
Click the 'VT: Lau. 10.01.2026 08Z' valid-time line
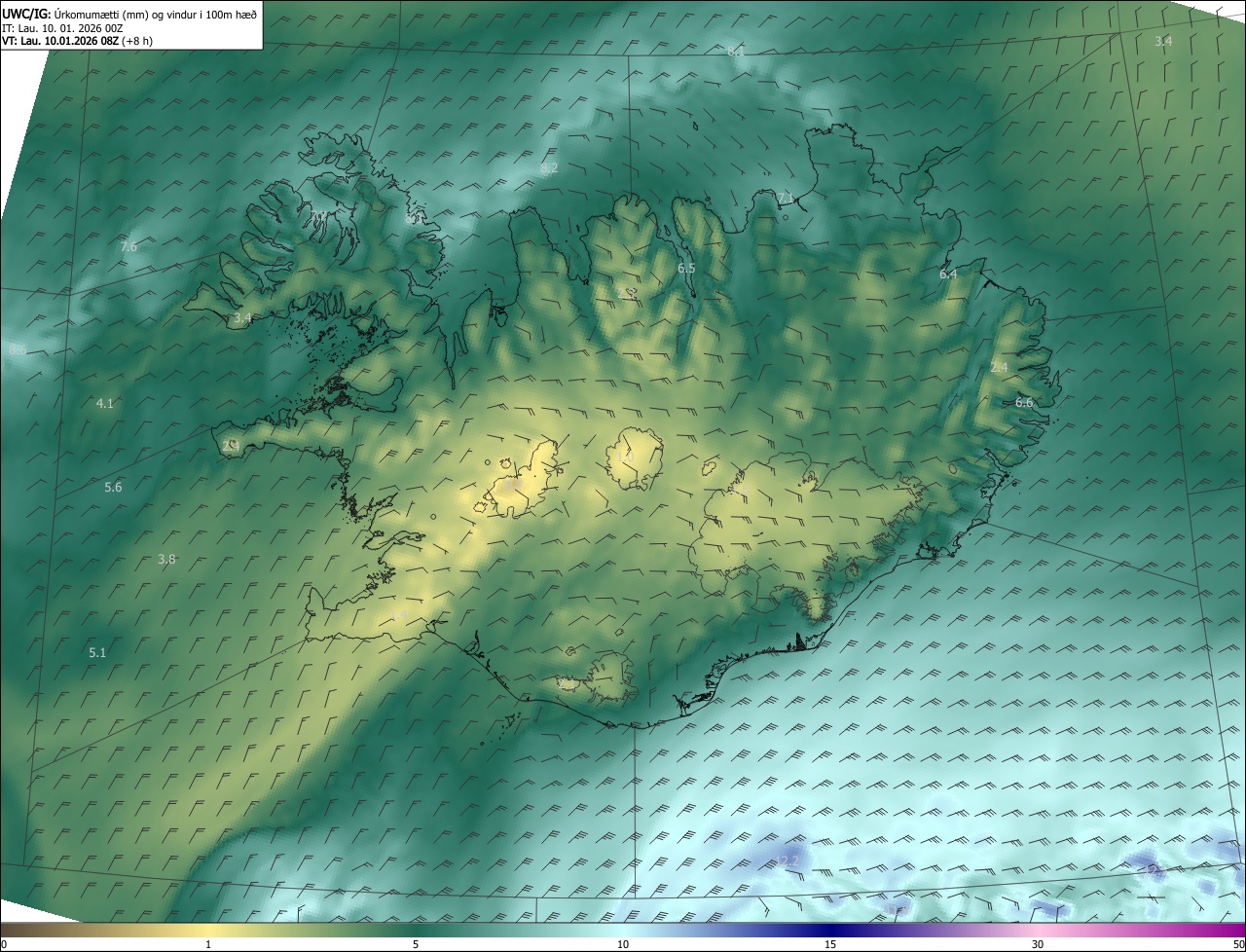point(60,41)
